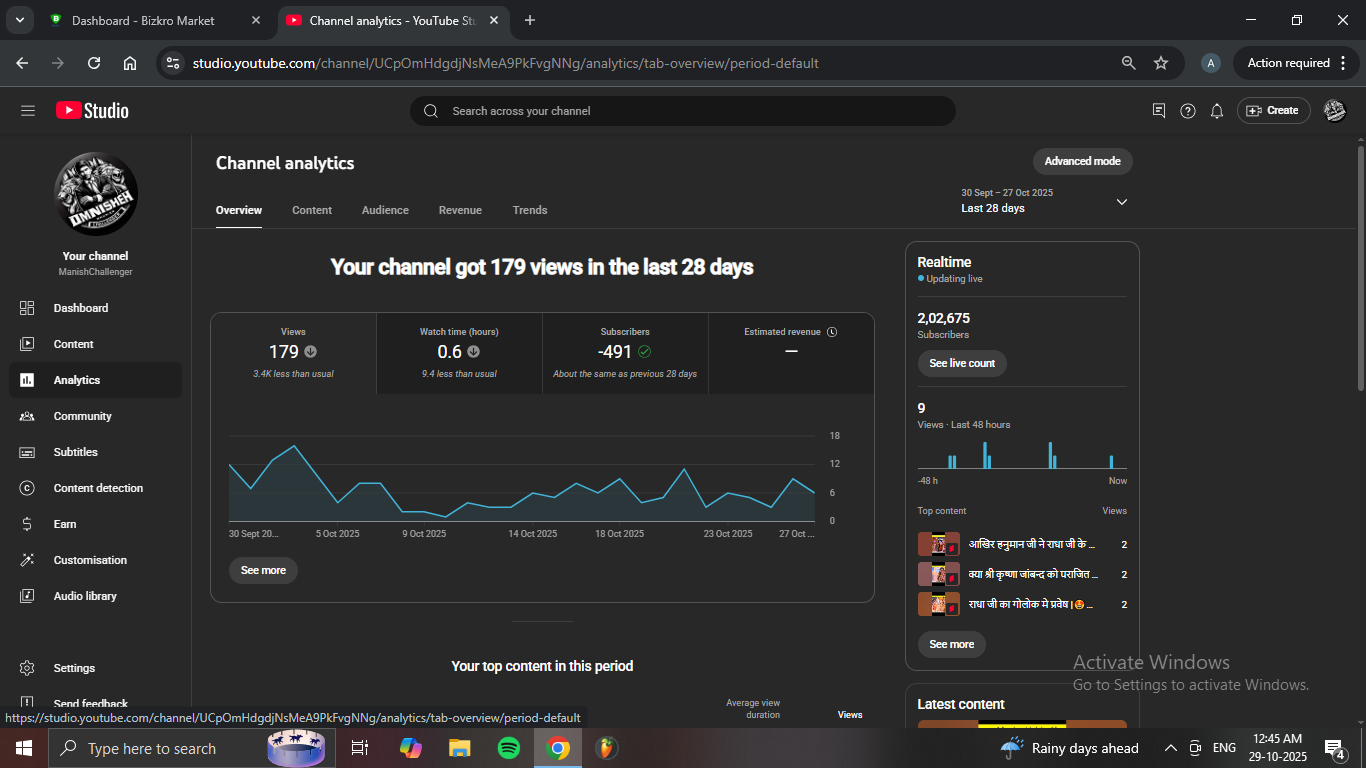This screenshot has height=768, width=1366.
Task: Go to Earn in the sidebar
Action: (x=65, y=524)
